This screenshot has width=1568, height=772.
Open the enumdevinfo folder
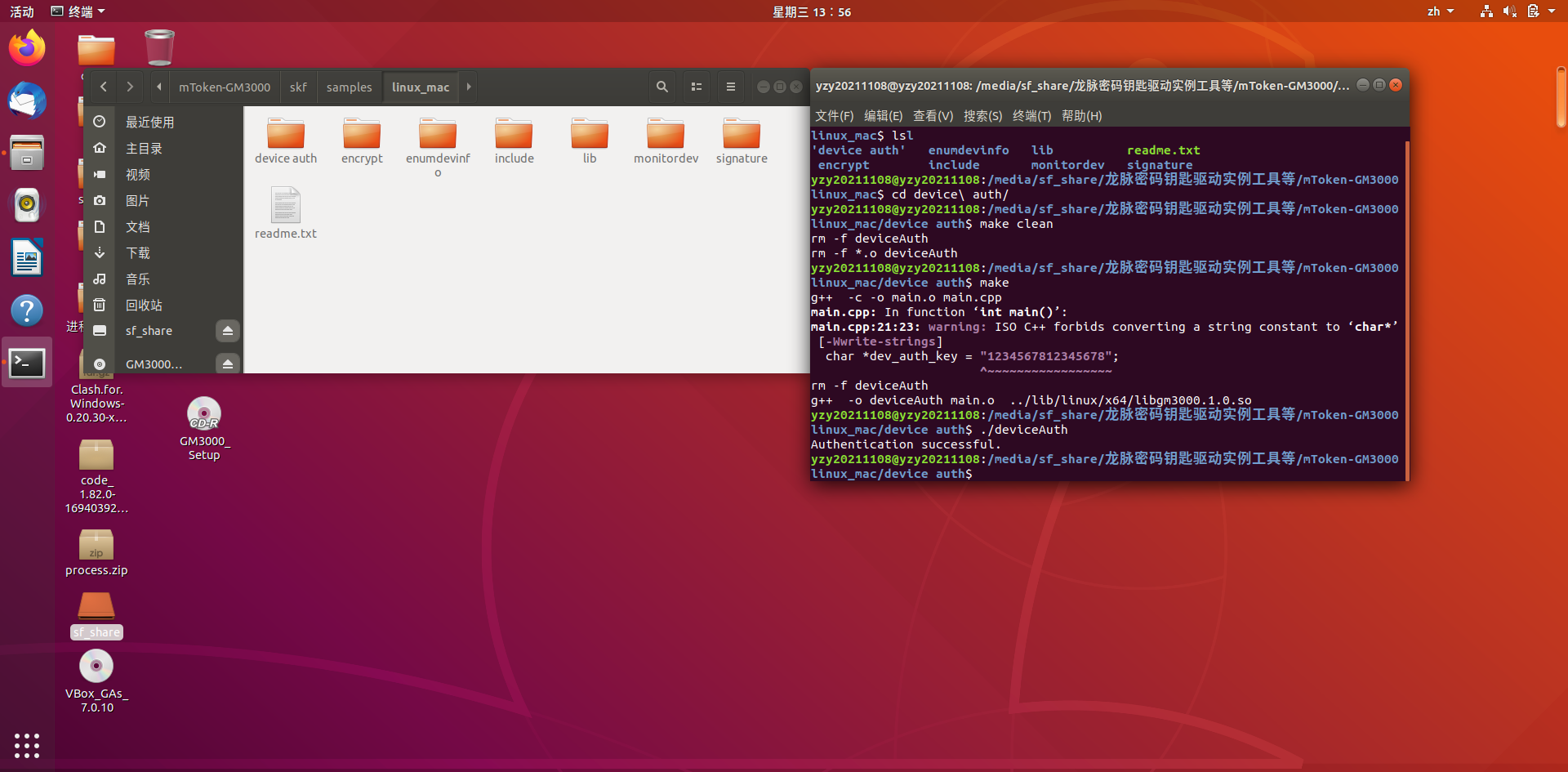438,148
